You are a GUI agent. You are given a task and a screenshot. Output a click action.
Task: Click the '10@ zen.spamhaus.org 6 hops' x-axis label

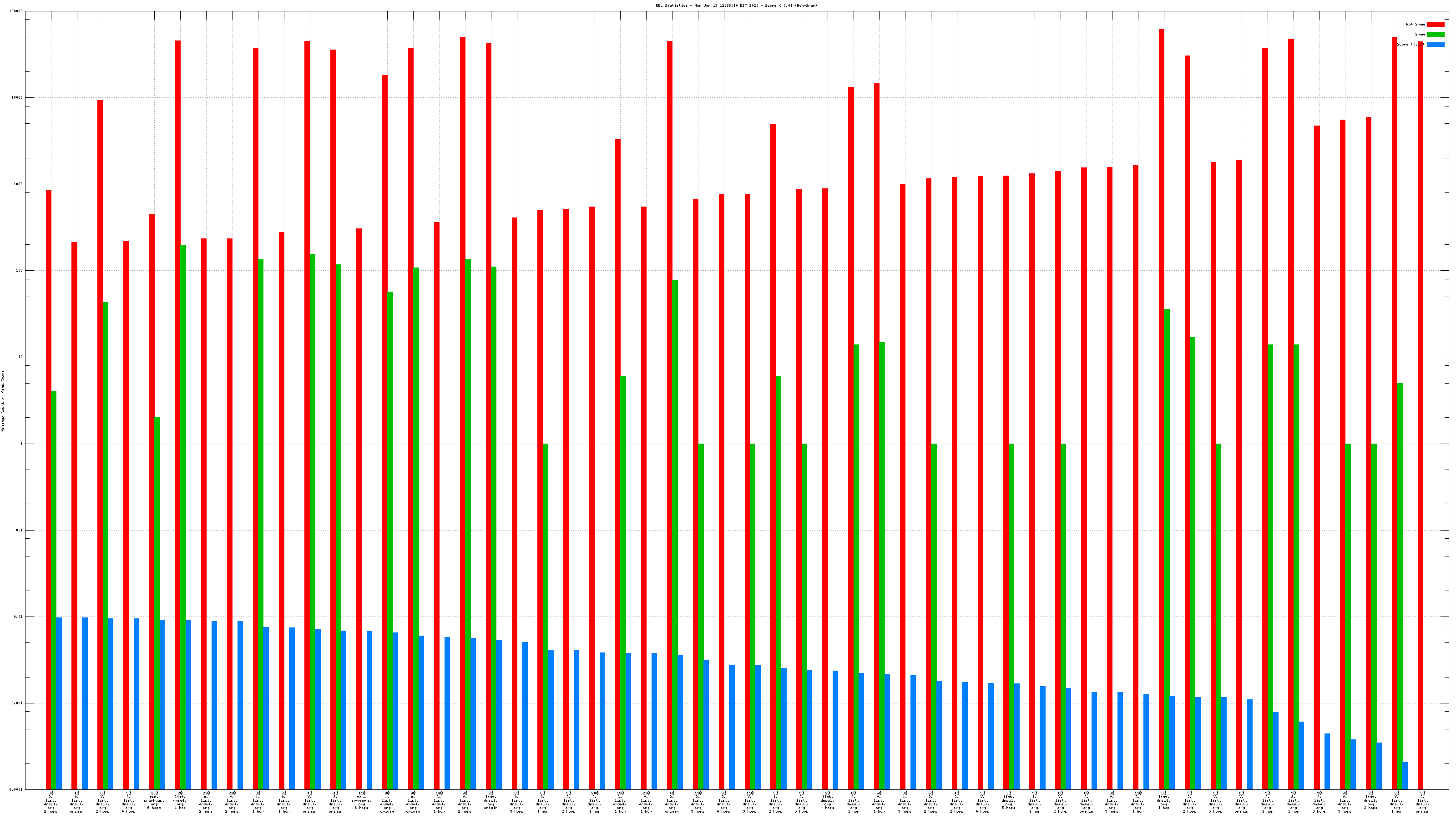point(154,801)
